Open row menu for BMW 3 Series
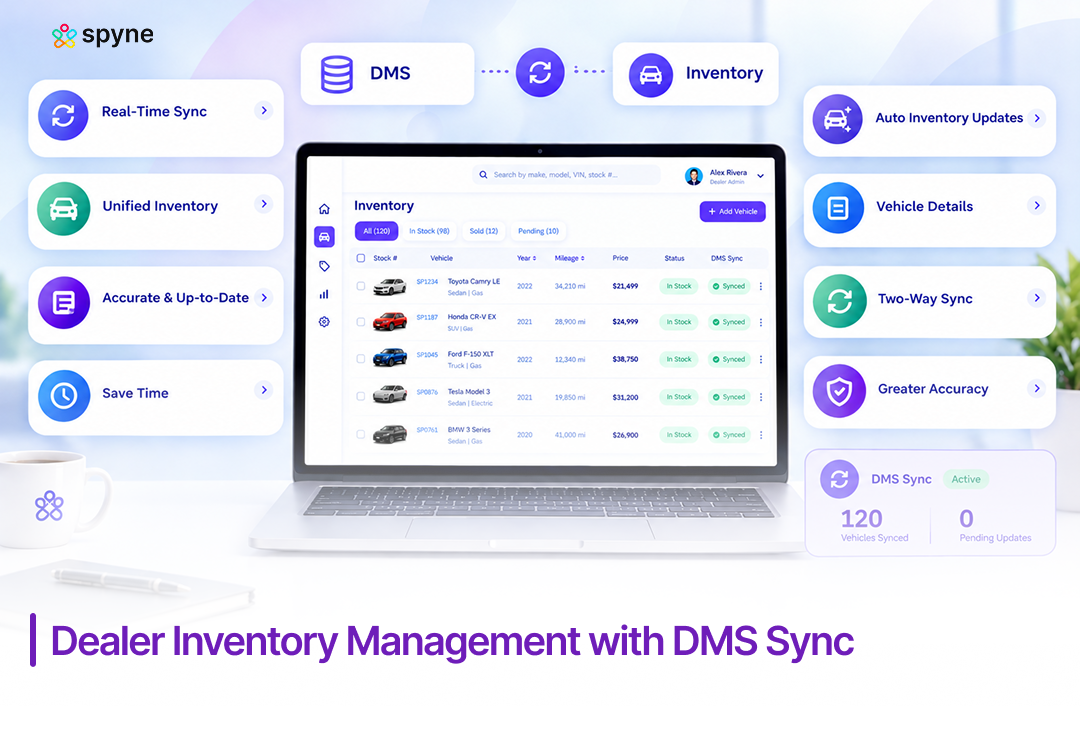Screen dimensions: 1080x734 pos(760,435)
